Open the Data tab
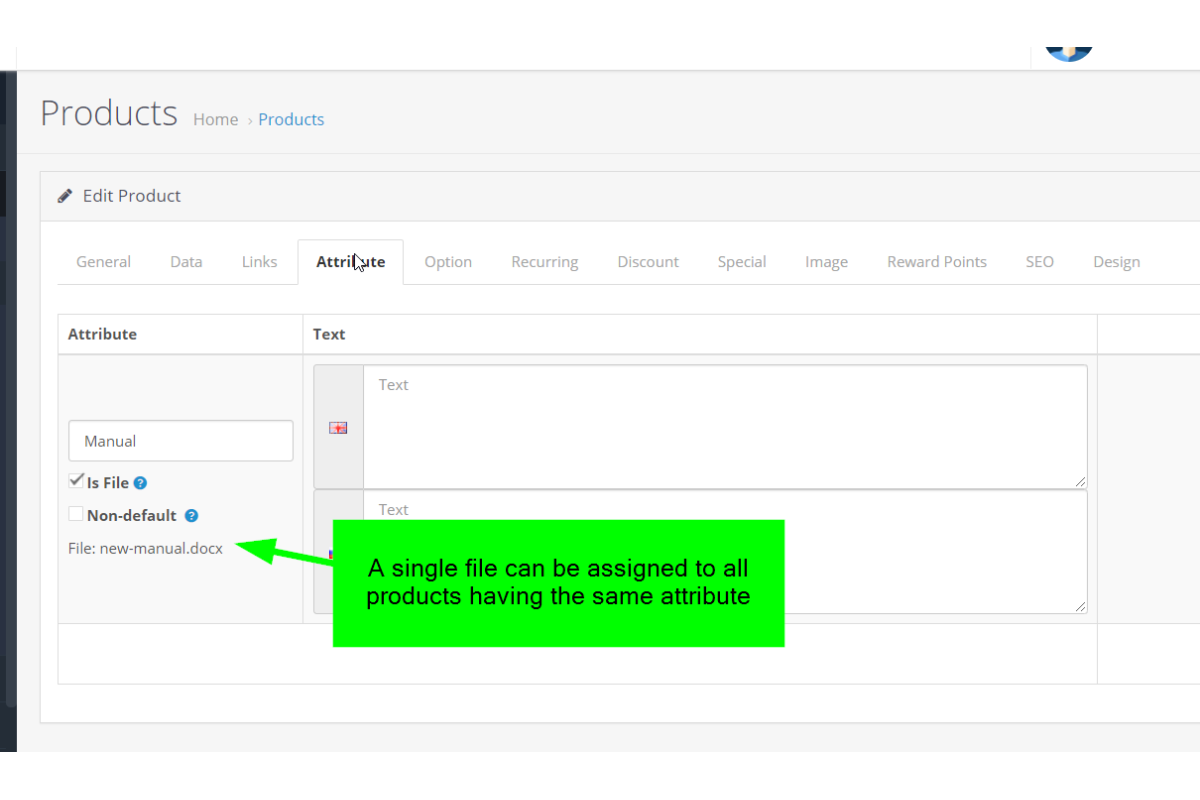1200x800 pixels. (186, 262)
